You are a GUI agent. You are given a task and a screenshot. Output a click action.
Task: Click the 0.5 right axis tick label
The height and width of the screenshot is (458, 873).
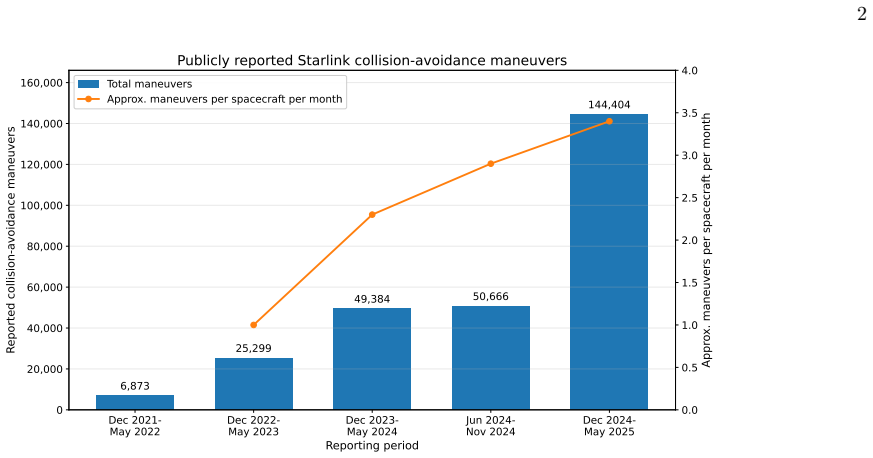click(689, 367)
